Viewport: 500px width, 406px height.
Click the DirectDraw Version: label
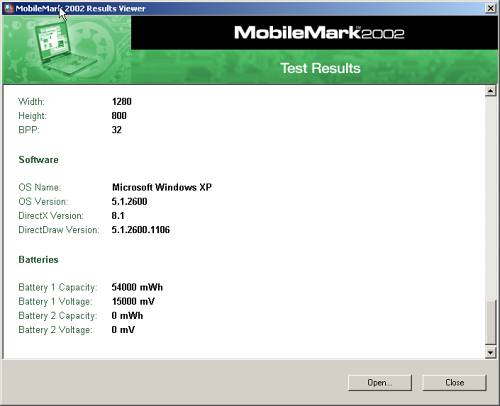59,230
